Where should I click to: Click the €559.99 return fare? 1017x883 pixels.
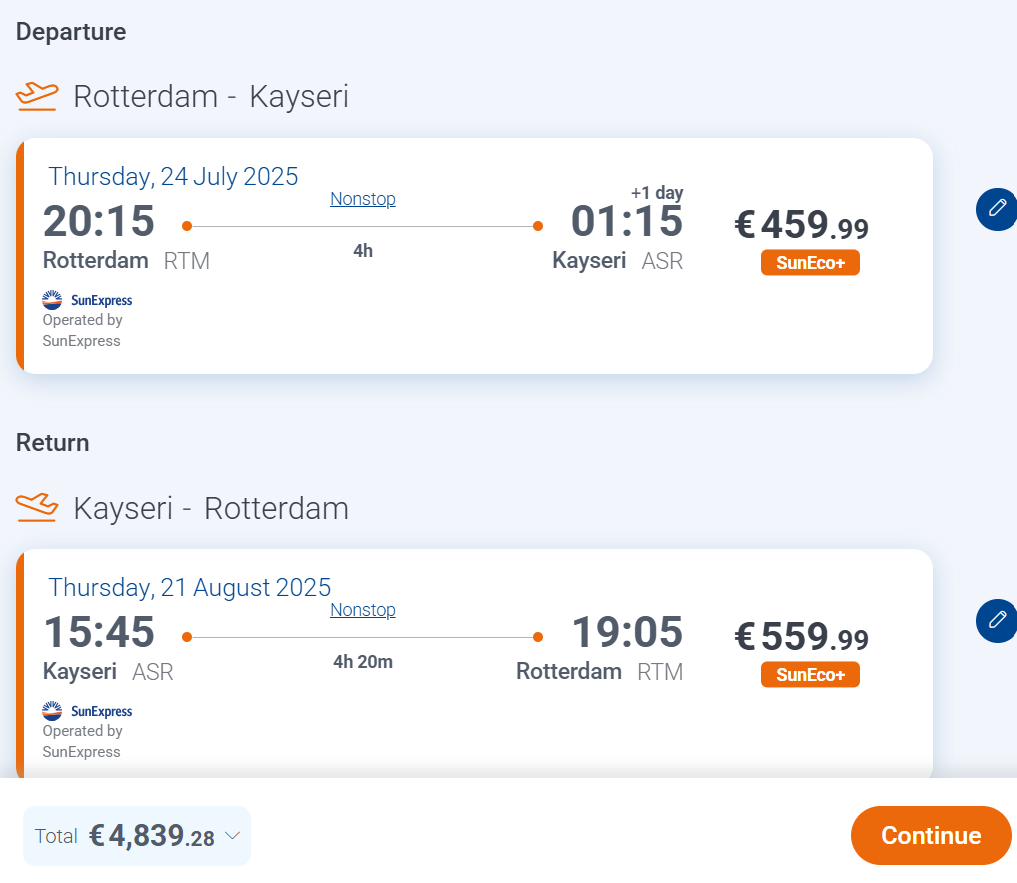801,636
